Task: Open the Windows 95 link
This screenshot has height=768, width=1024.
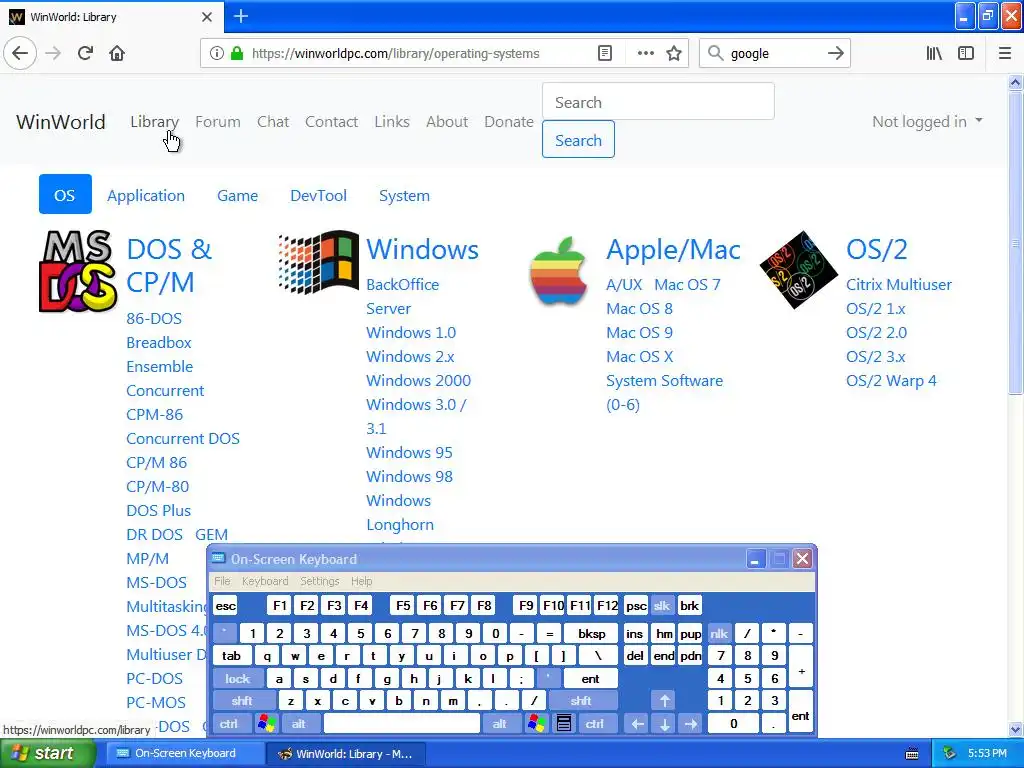Action: 409,453
